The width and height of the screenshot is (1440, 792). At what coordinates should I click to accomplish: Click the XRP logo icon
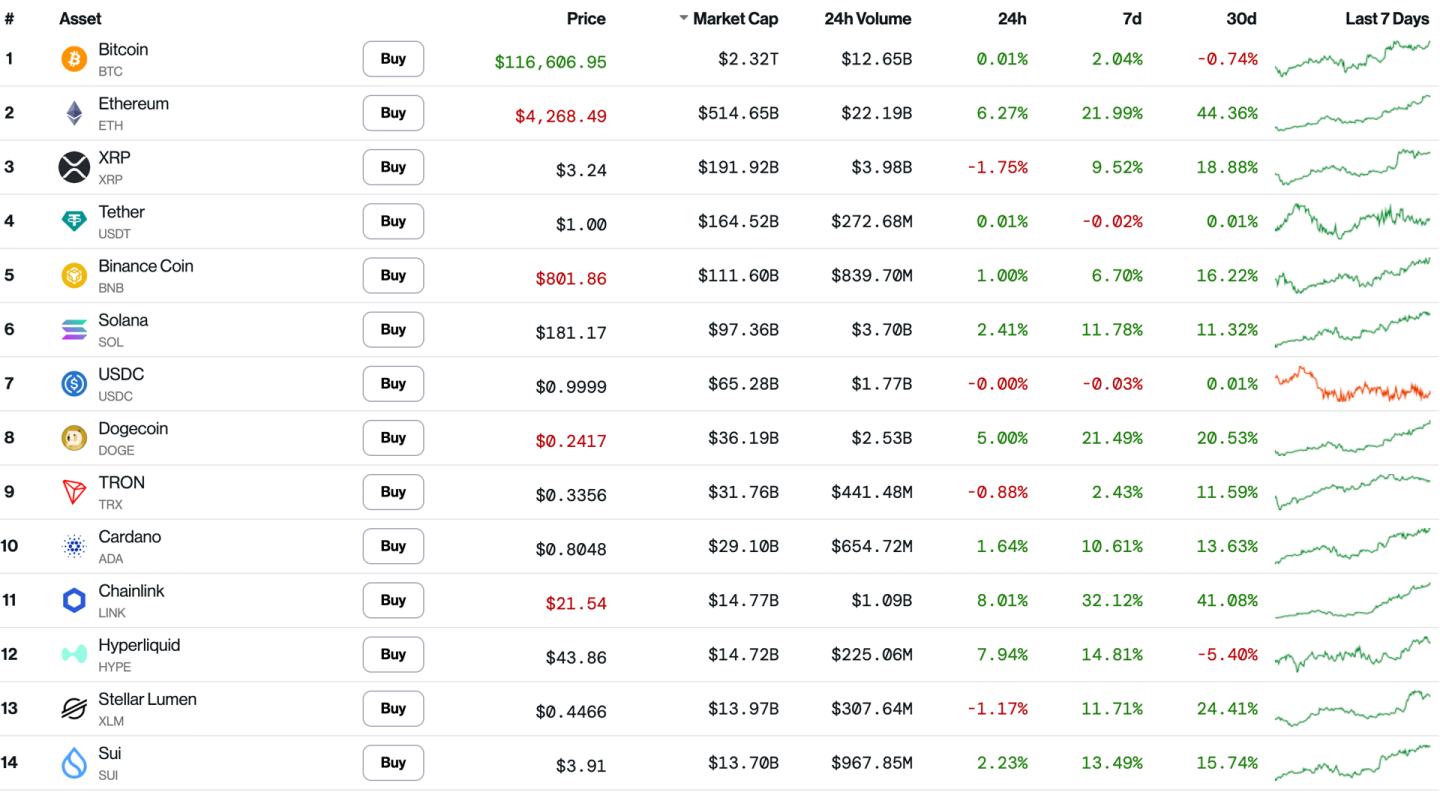tap(74, 167)
